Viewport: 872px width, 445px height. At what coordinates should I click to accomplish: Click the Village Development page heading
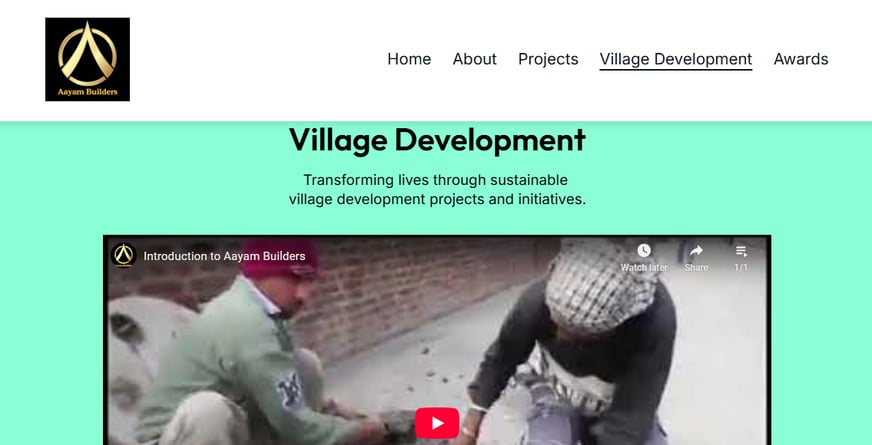(x=437, y=140)
